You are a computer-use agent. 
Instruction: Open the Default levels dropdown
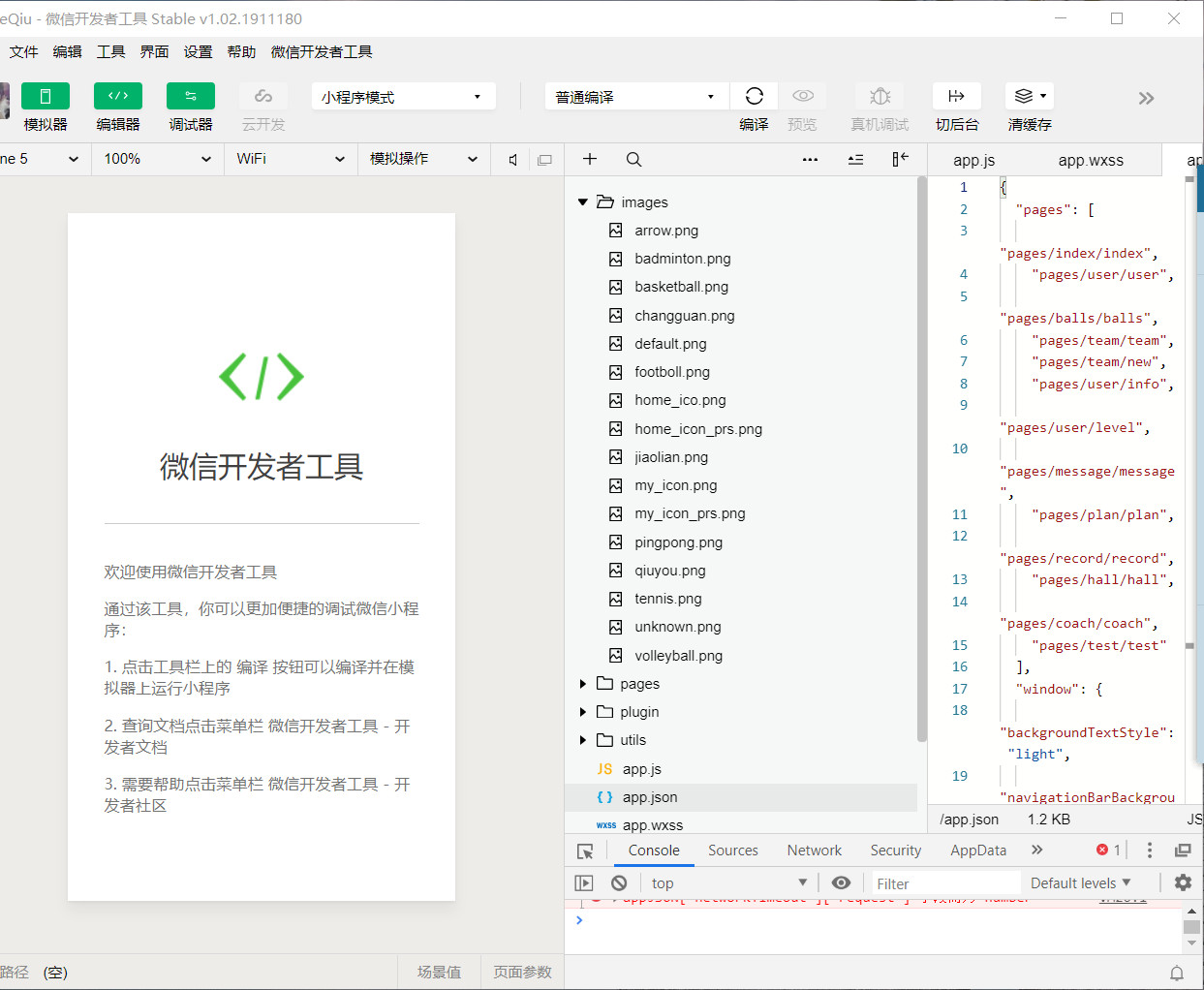1080,883
